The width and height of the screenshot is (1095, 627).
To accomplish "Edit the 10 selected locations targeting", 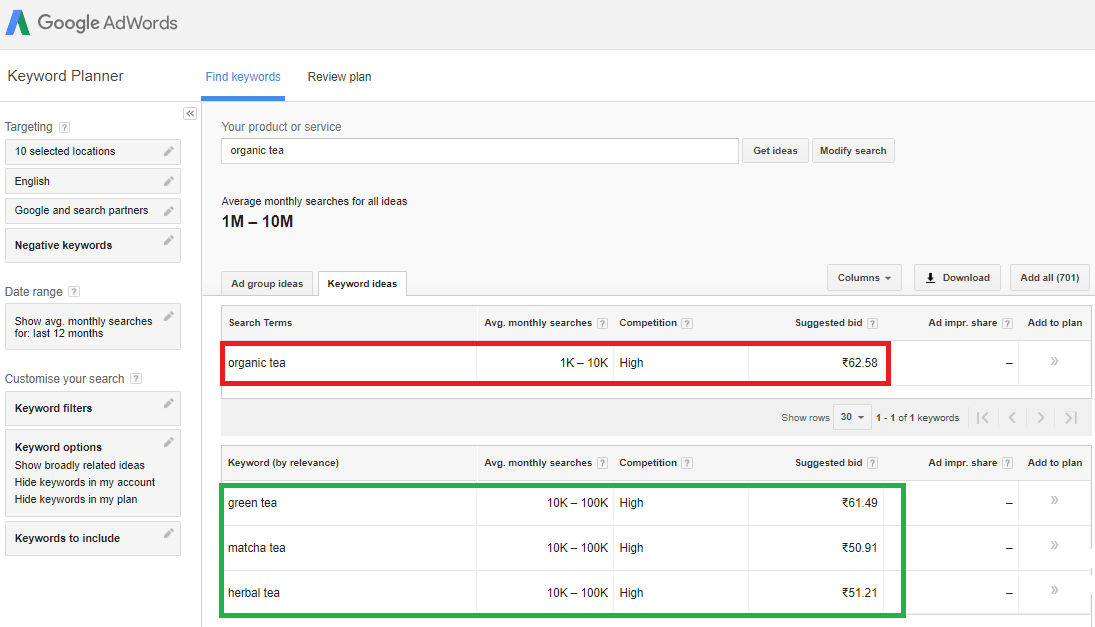I will click(168, 151).
